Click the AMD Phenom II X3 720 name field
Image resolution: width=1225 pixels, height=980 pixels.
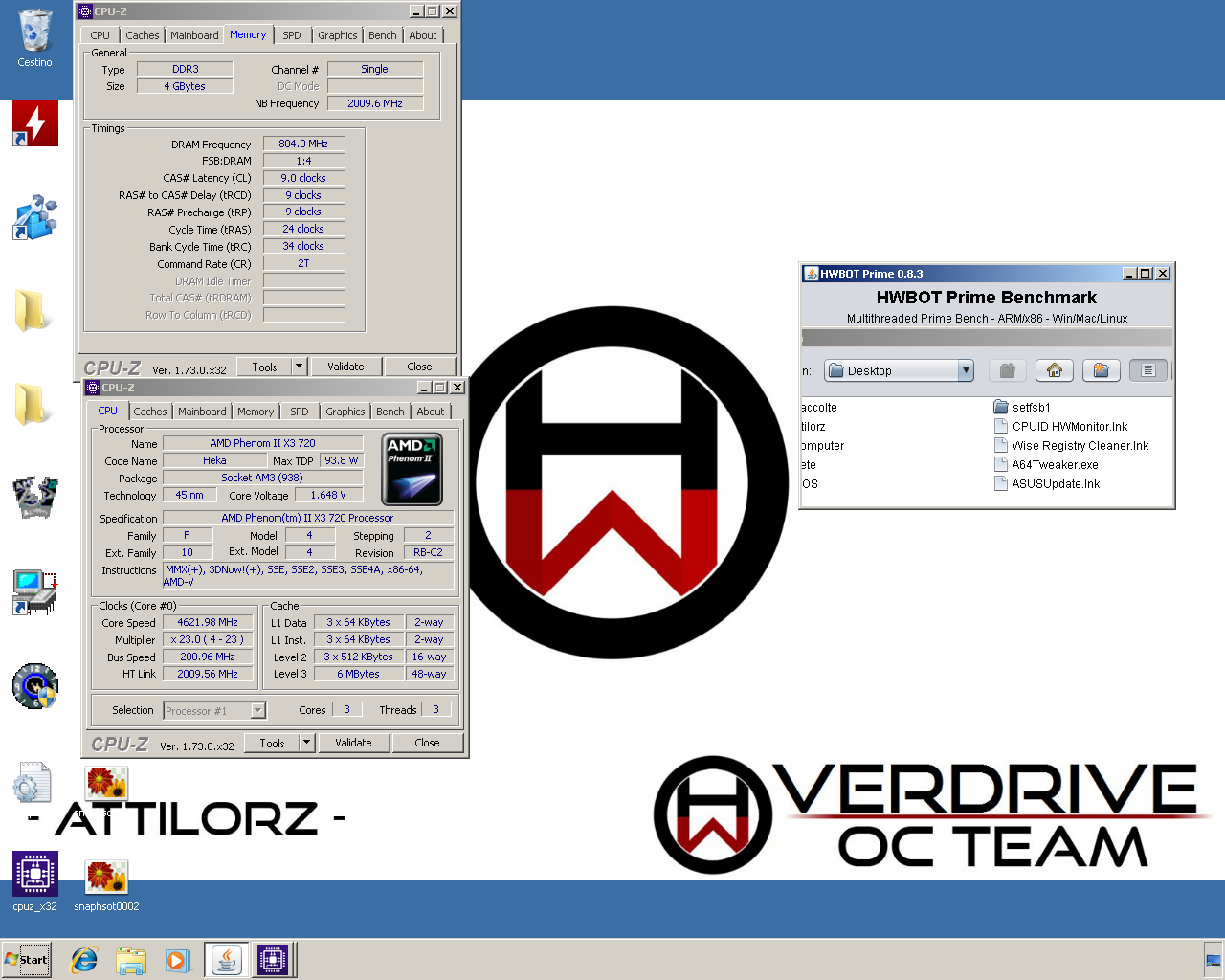click(263, 443)
